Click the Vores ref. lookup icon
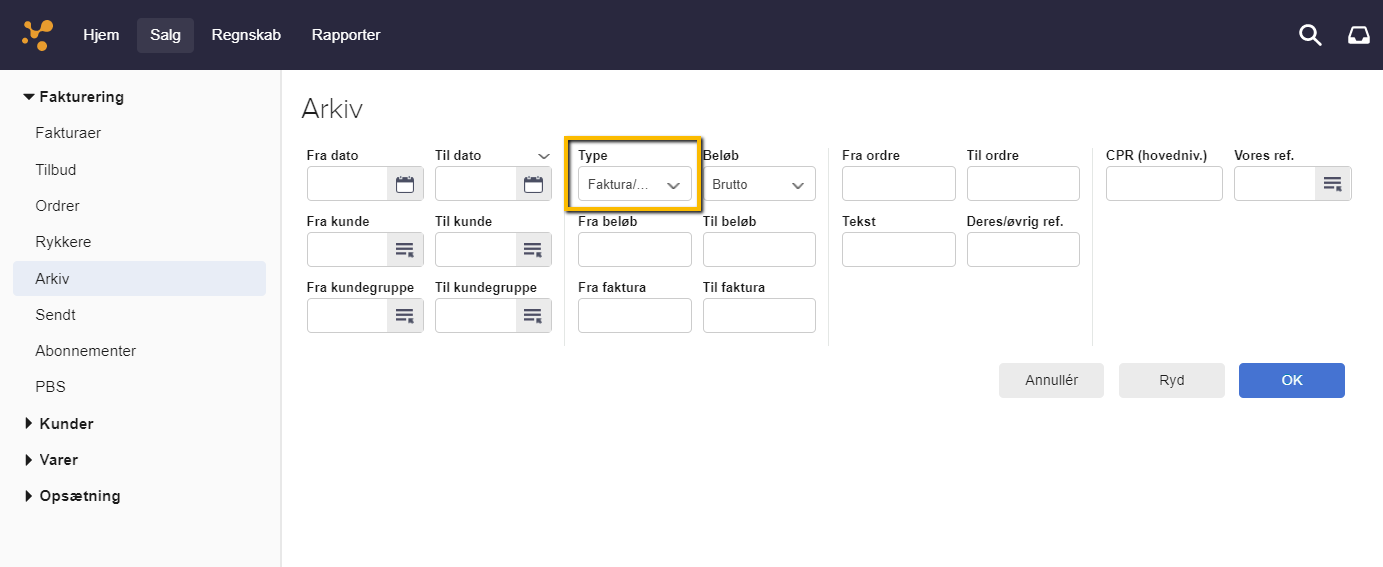This screenshot has height=567, width=1383. coord(1333,184)
